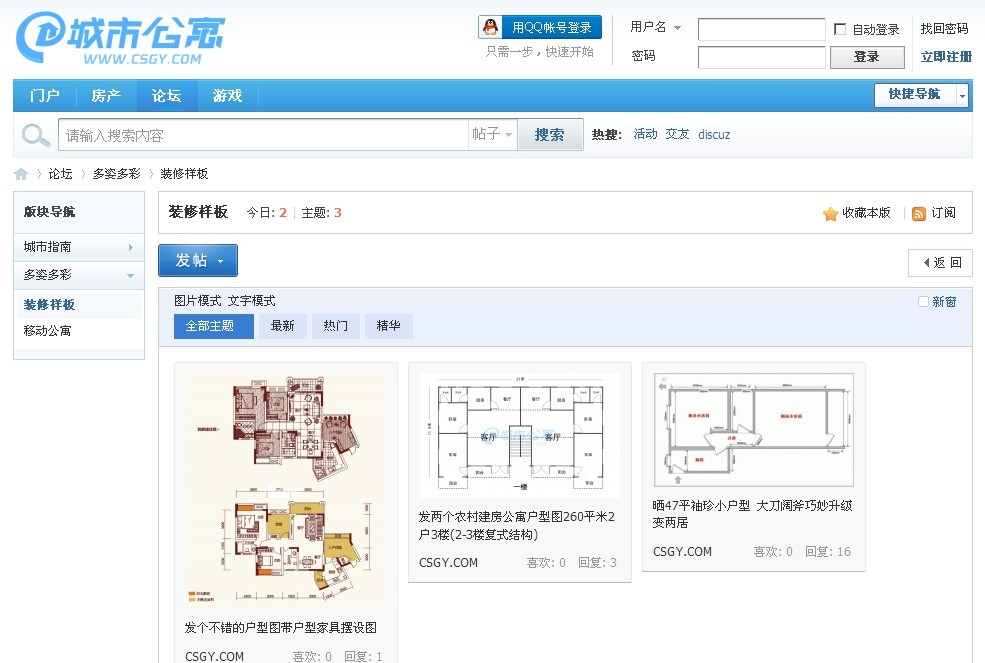The height and width of the screenshot is (663, 985).
Task: Open the 47平 small apartment thumbnail
Action: coord(754,430)
